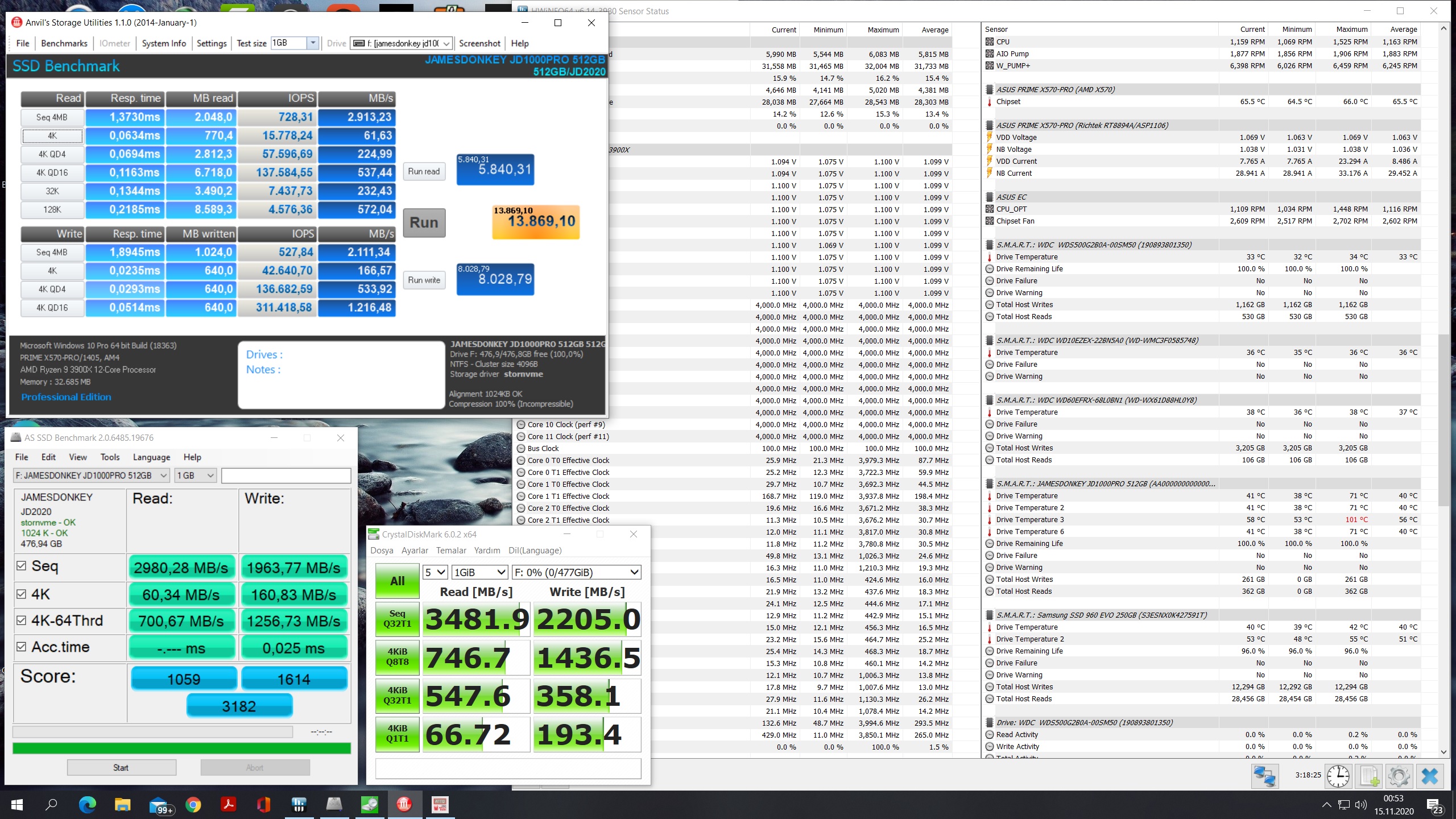The height and width of the screenshot is (819, 1456).
Task: Click Chipset temperature icon in HWiNFO
Action: coord(990,101)
